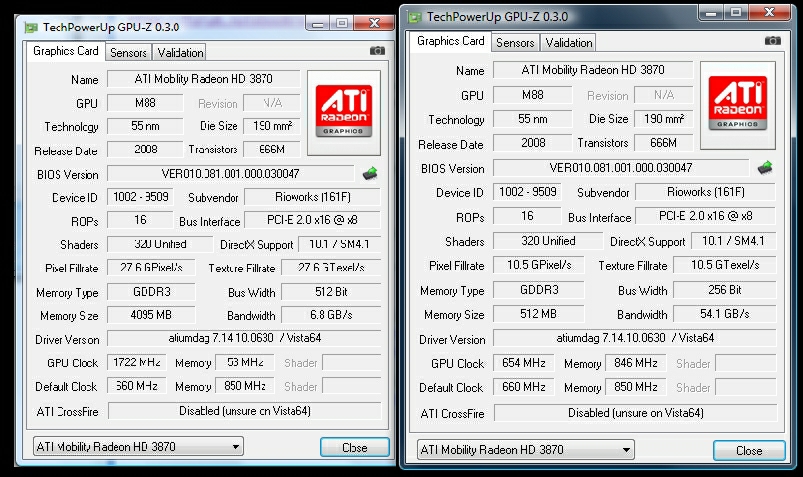Click BIOS save chip icon in right window
This screenshot has height=477, width=803.
coord(765,167)
